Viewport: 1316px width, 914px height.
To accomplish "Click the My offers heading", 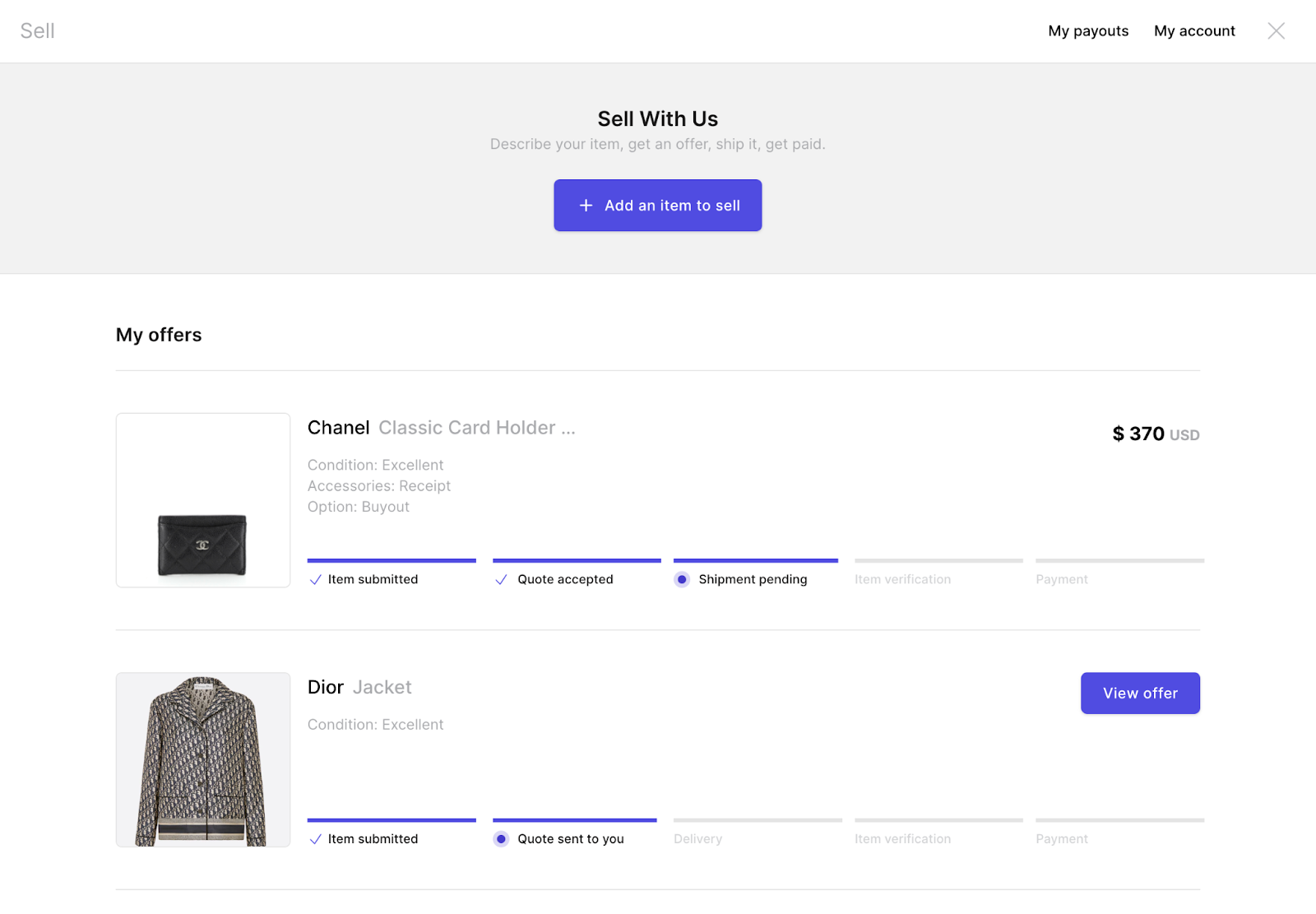I will [159, 335].
